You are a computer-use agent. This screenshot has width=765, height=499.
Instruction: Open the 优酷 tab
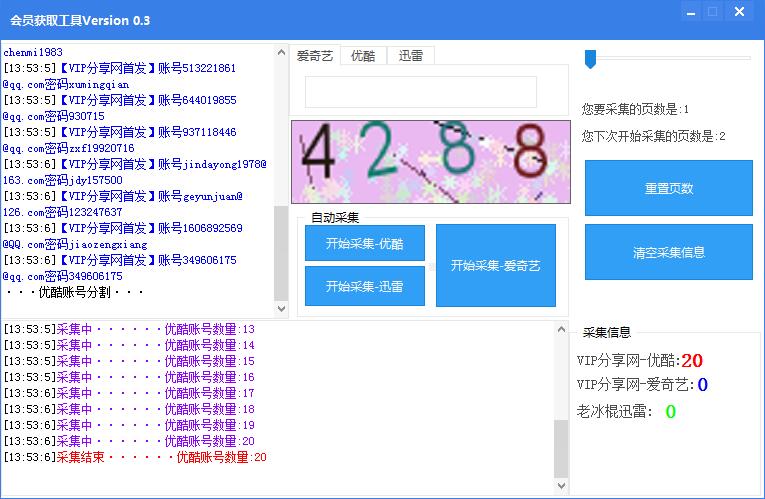click(363, 56)
